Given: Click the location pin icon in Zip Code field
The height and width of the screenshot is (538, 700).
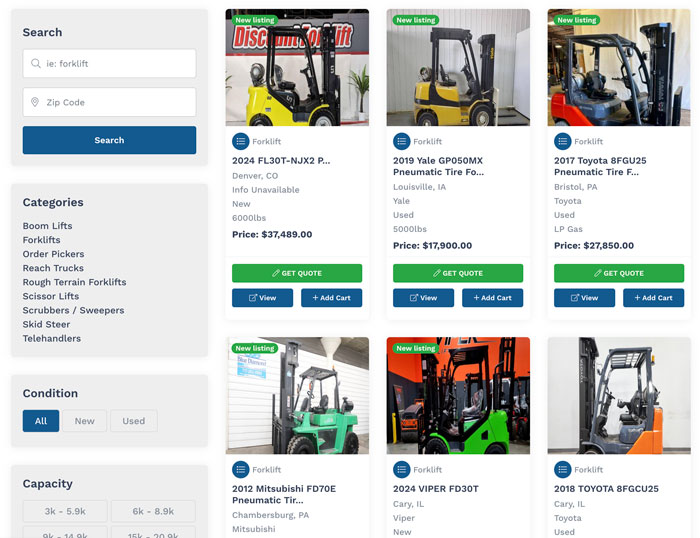Looking at the screenshot, I should [x=35, y=102].
